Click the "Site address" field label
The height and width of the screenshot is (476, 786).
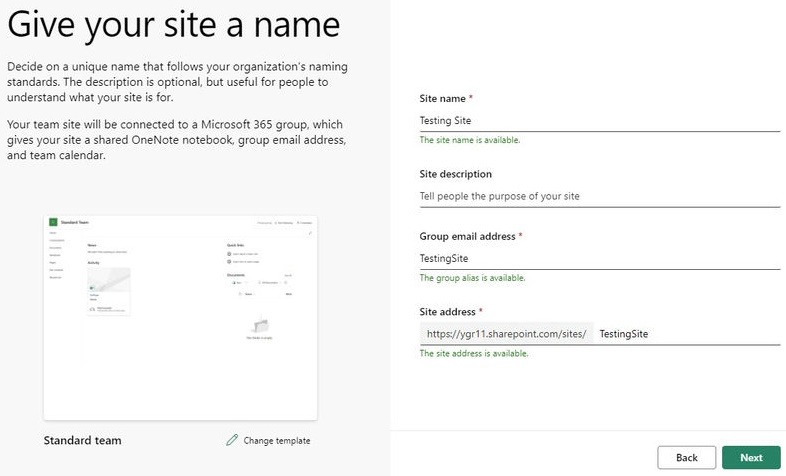[451, 312]
